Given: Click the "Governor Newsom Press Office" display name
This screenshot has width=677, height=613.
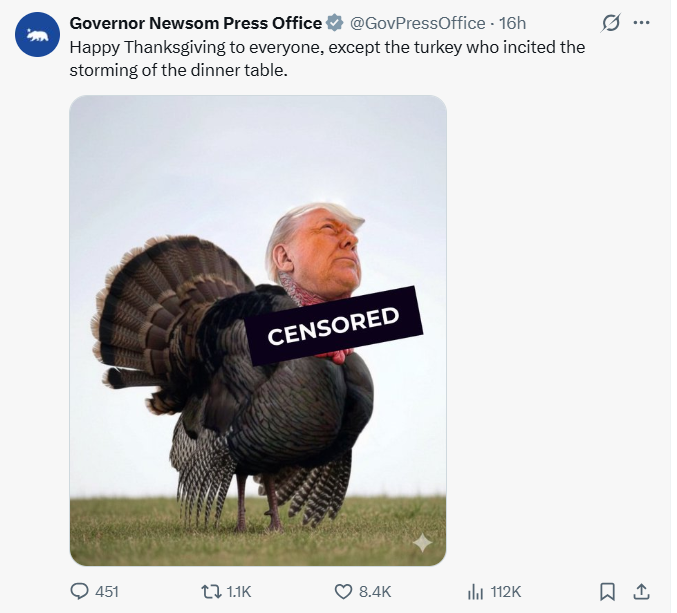Looking at the screenshot, I should tap(196, 23).
